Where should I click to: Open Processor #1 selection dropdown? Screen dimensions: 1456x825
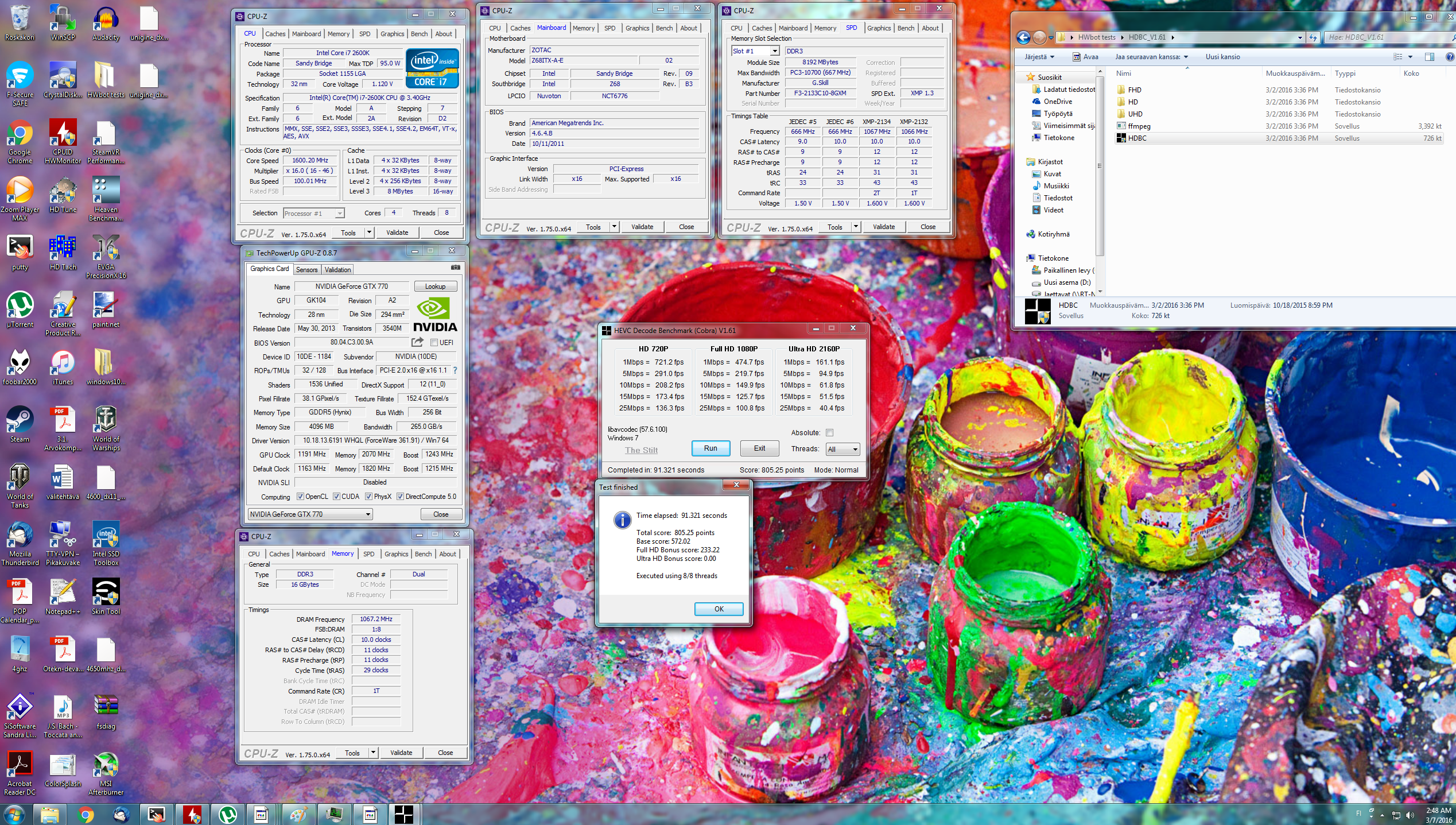pos(313,214)
